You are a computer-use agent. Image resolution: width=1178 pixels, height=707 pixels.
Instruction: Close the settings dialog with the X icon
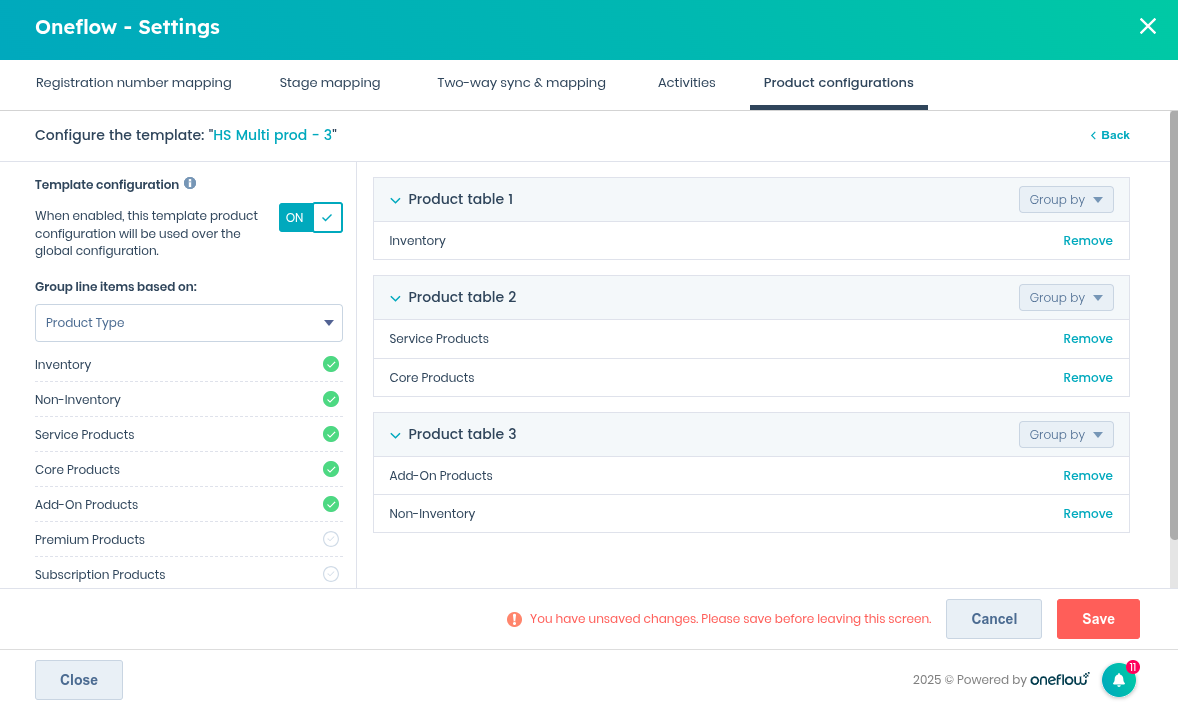[x=1147, y=26]
